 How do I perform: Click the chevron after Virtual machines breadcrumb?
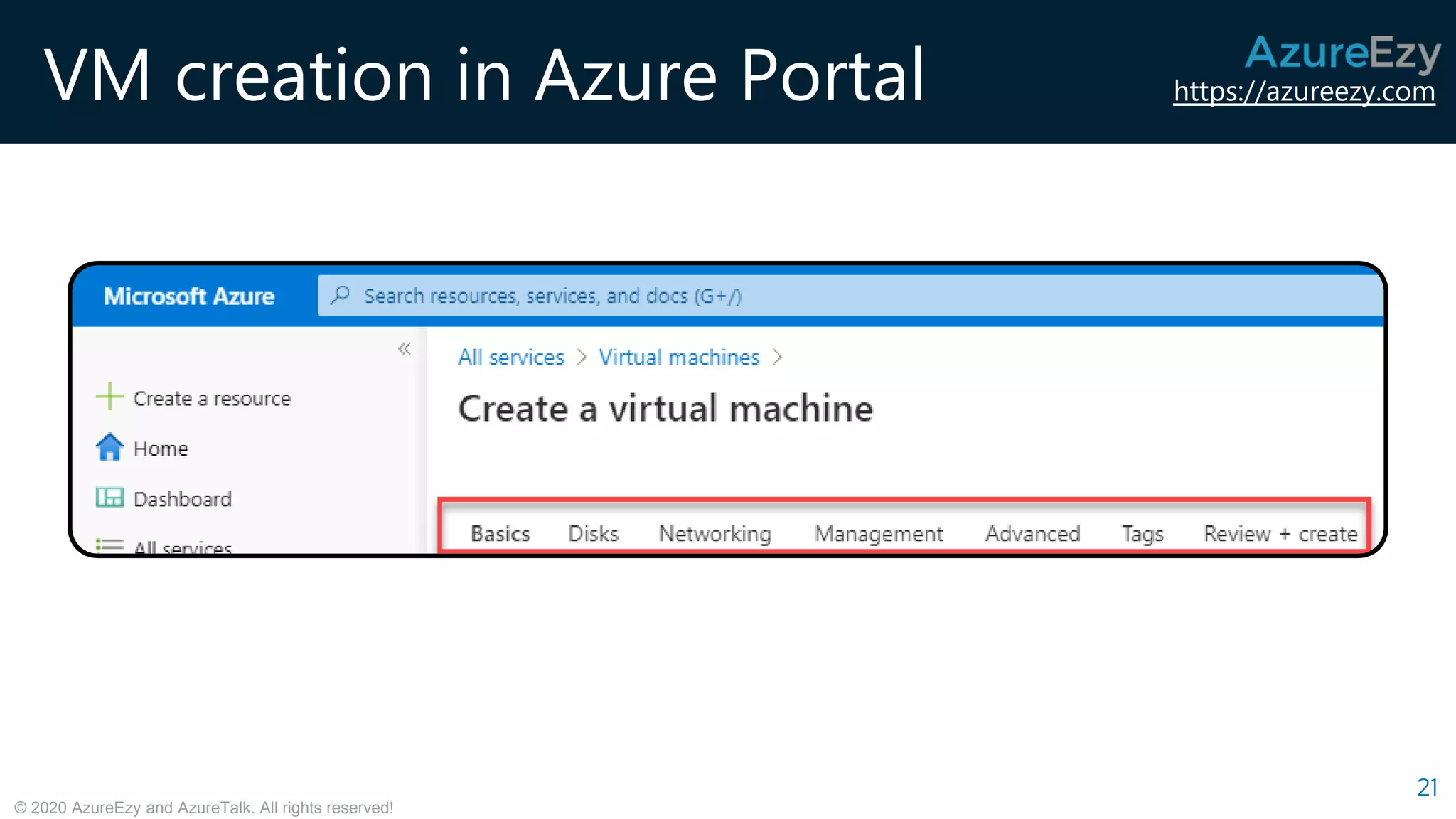[777, 357]
